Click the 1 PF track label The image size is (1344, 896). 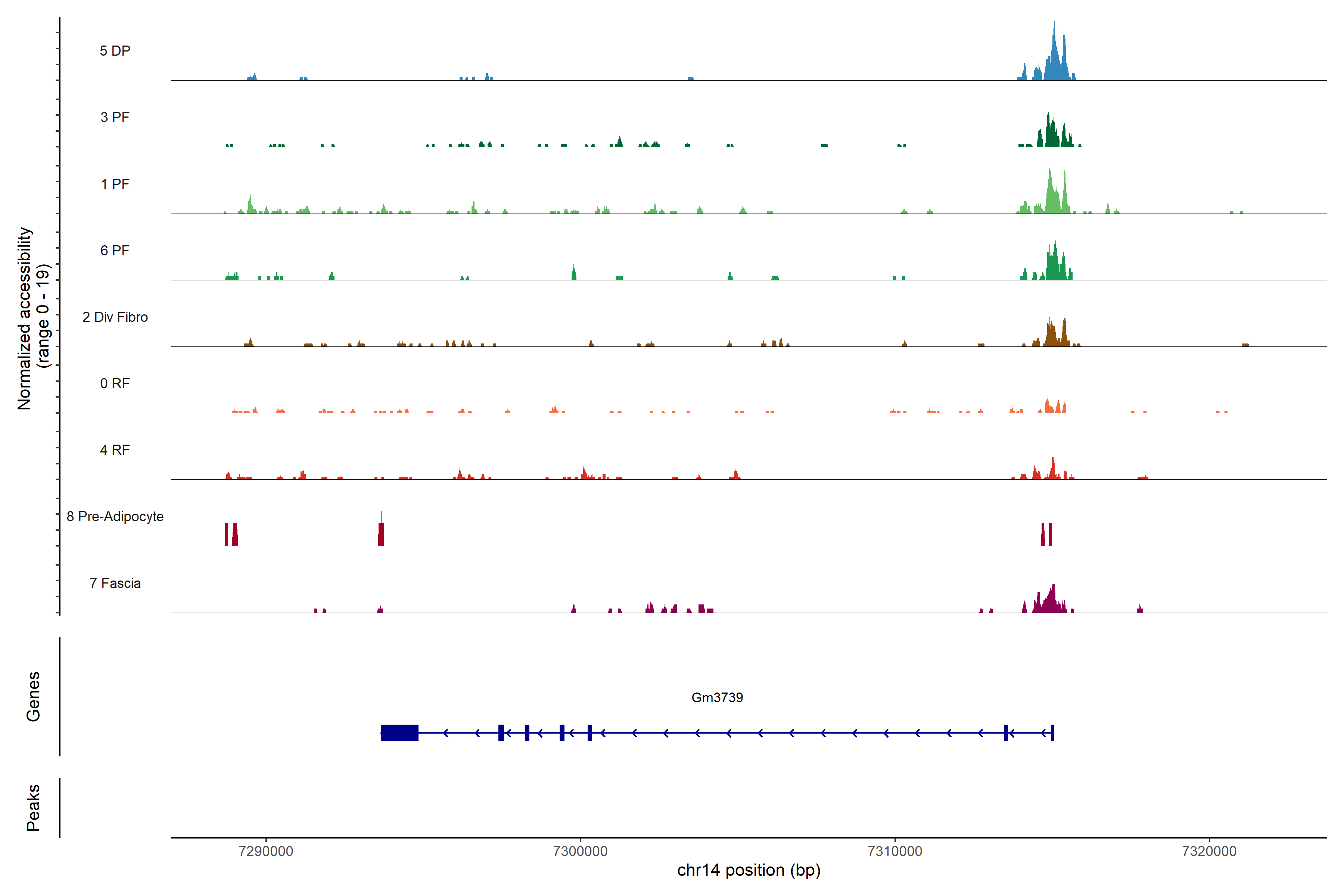pos(115,184)
